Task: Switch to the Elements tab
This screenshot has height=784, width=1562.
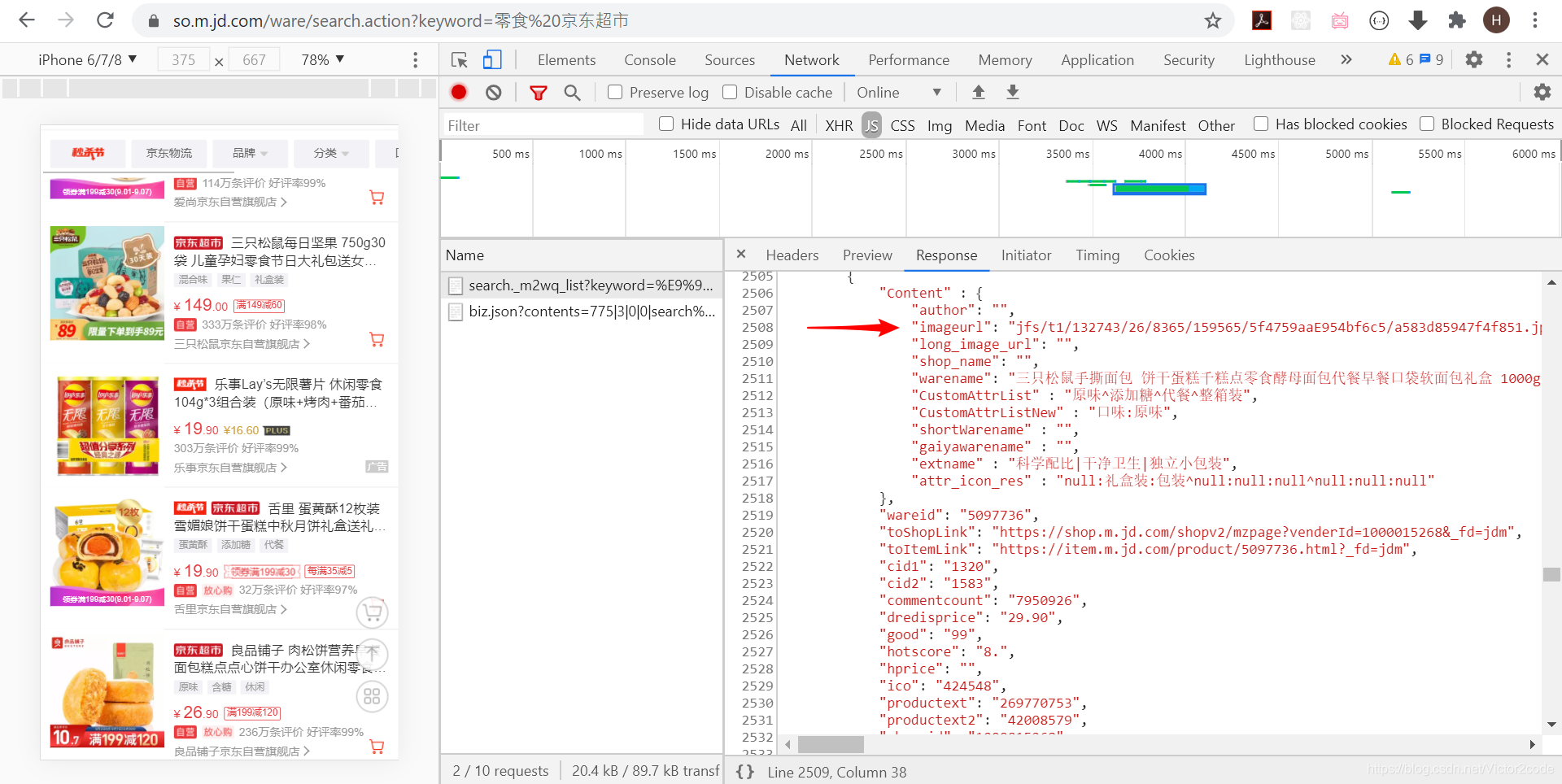Action: [566, 59]
